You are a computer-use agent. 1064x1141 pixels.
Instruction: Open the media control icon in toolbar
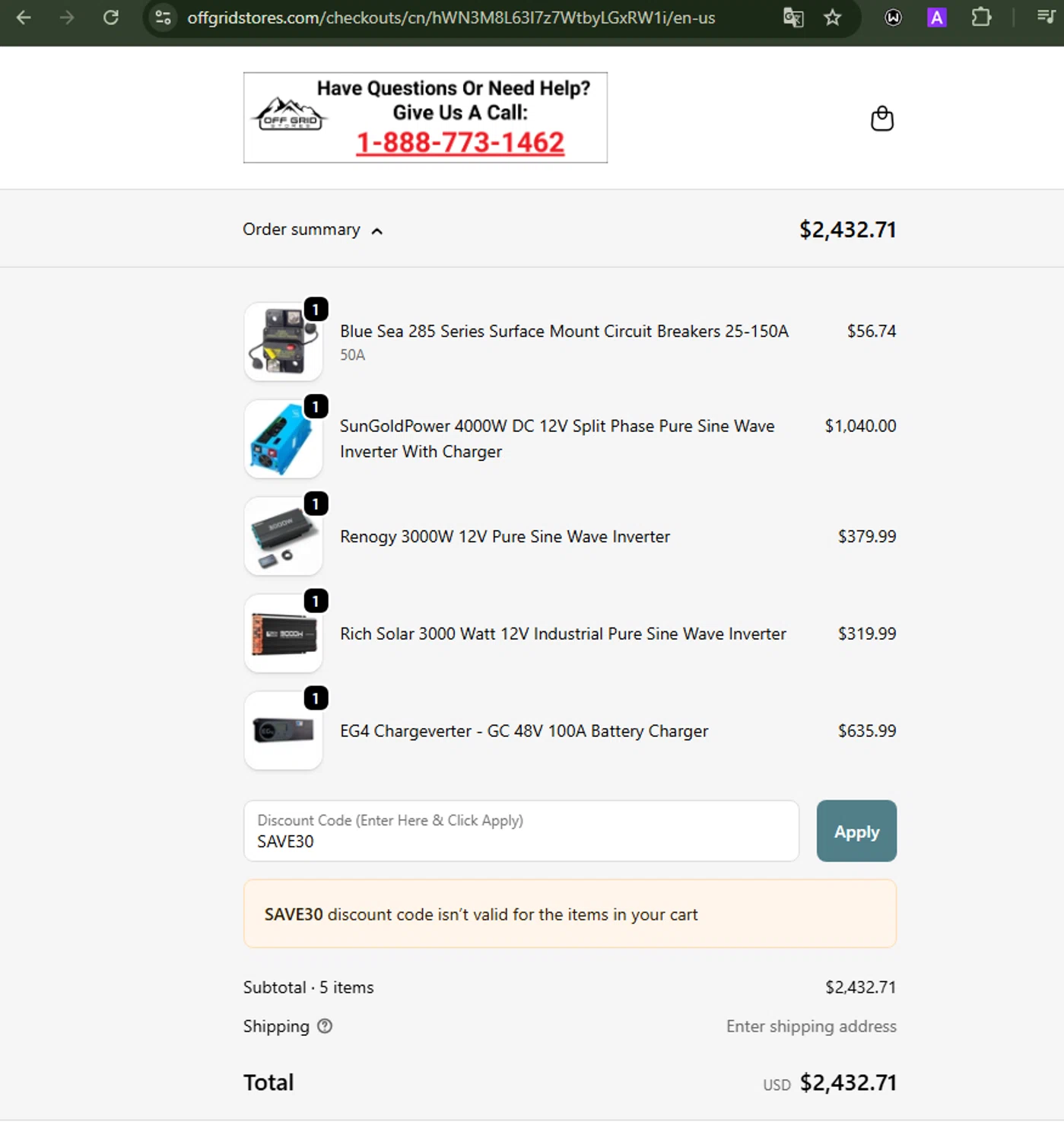tap(1047, 17)
